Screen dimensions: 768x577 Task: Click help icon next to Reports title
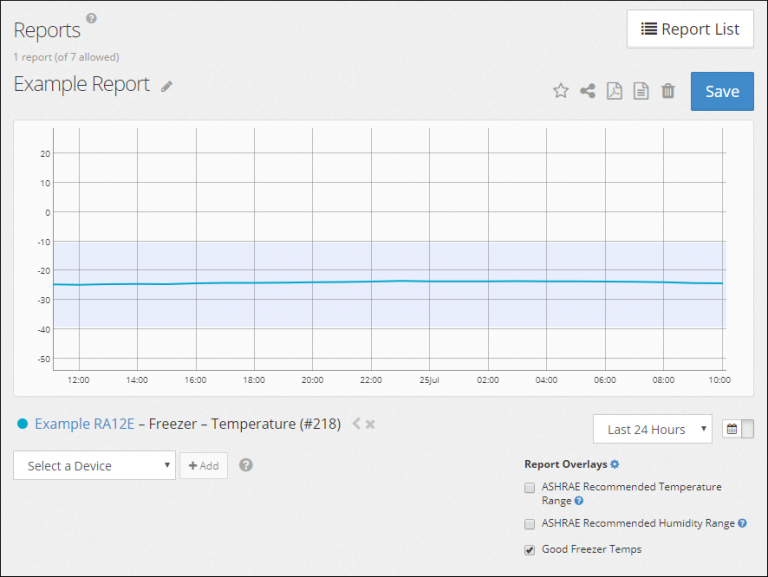tap(92, 18)
